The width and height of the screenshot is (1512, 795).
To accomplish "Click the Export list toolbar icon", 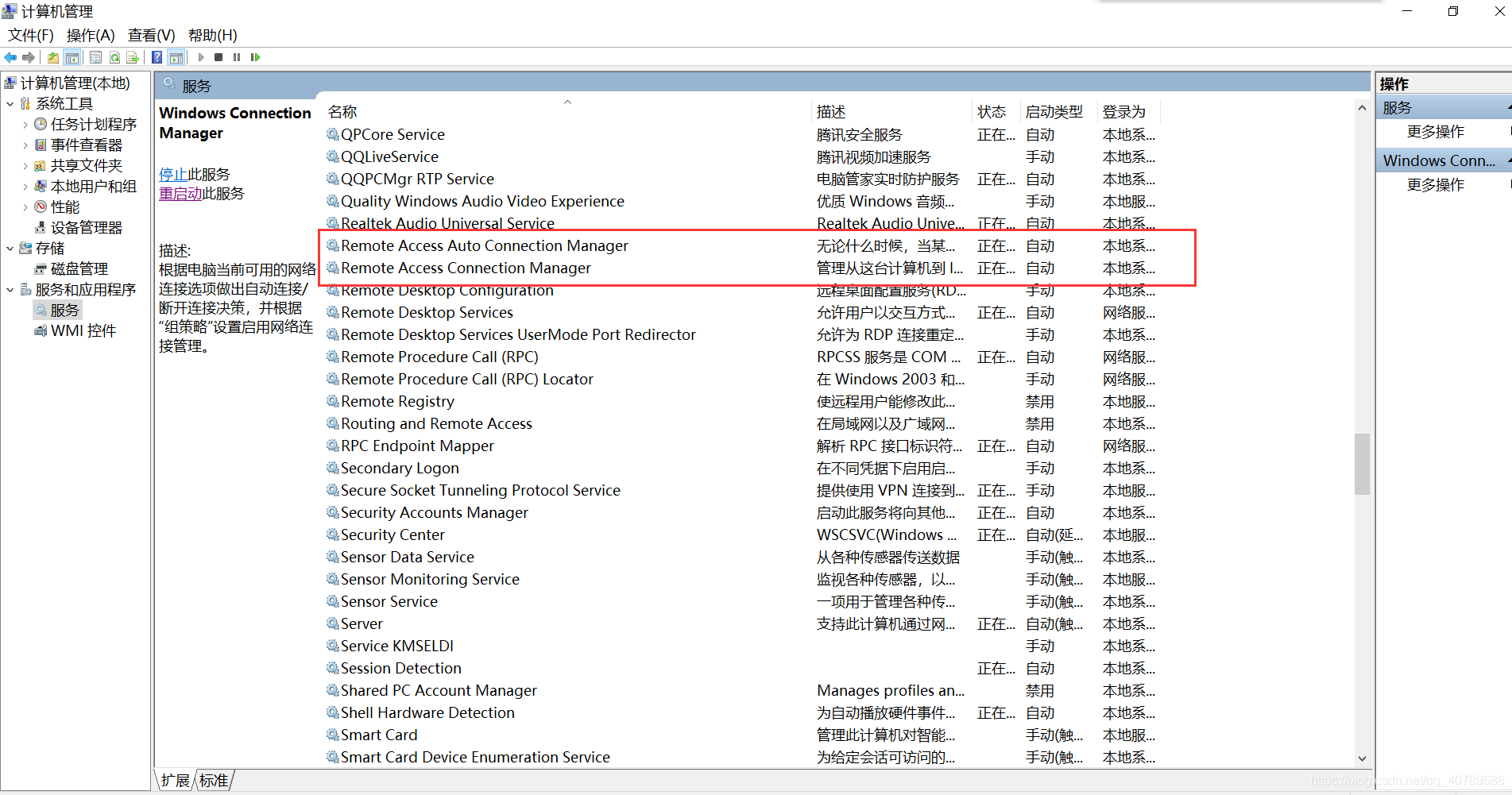I will pyautogui.click(x=133, y=57).
